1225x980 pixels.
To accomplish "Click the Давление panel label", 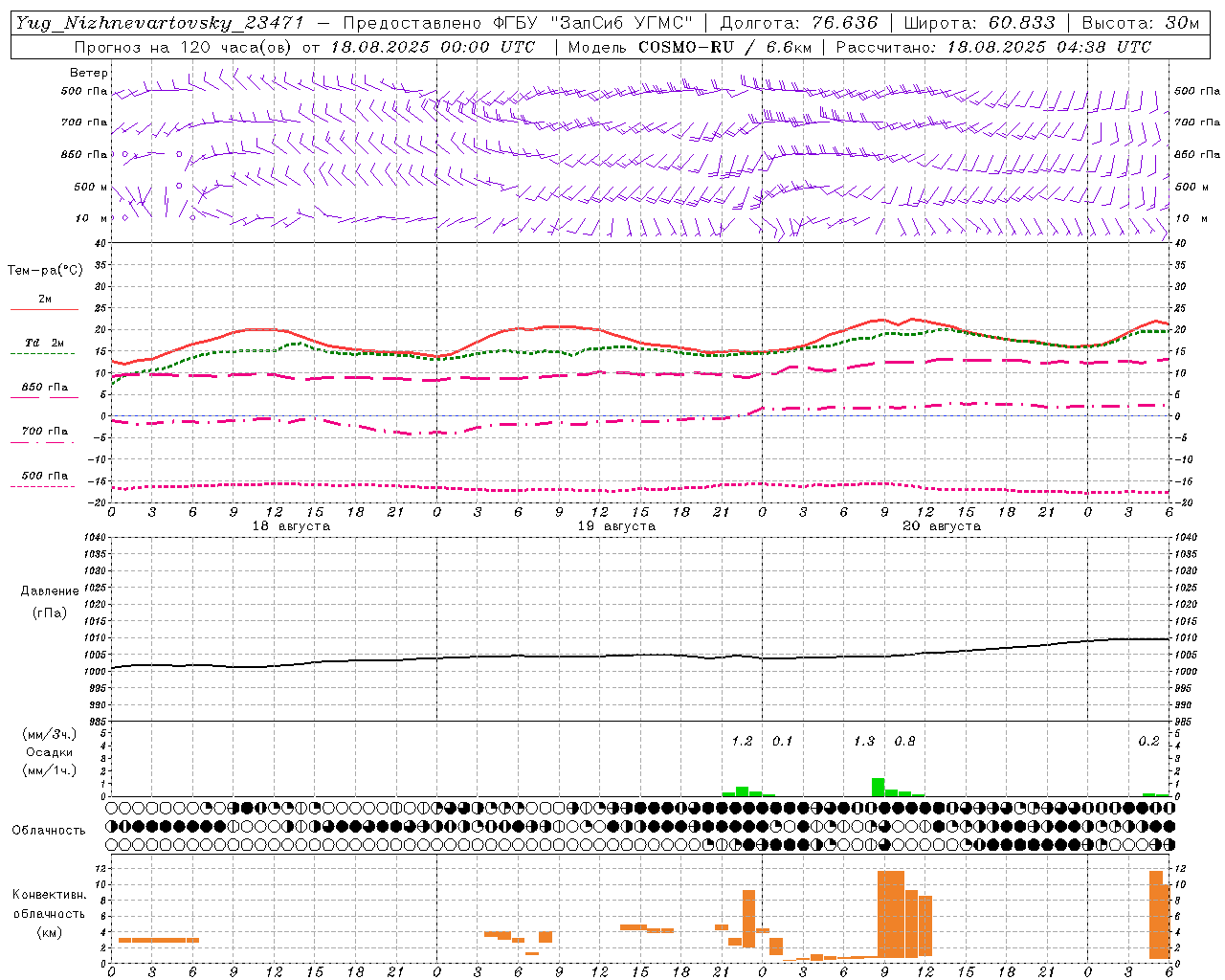I will point(50,591).
